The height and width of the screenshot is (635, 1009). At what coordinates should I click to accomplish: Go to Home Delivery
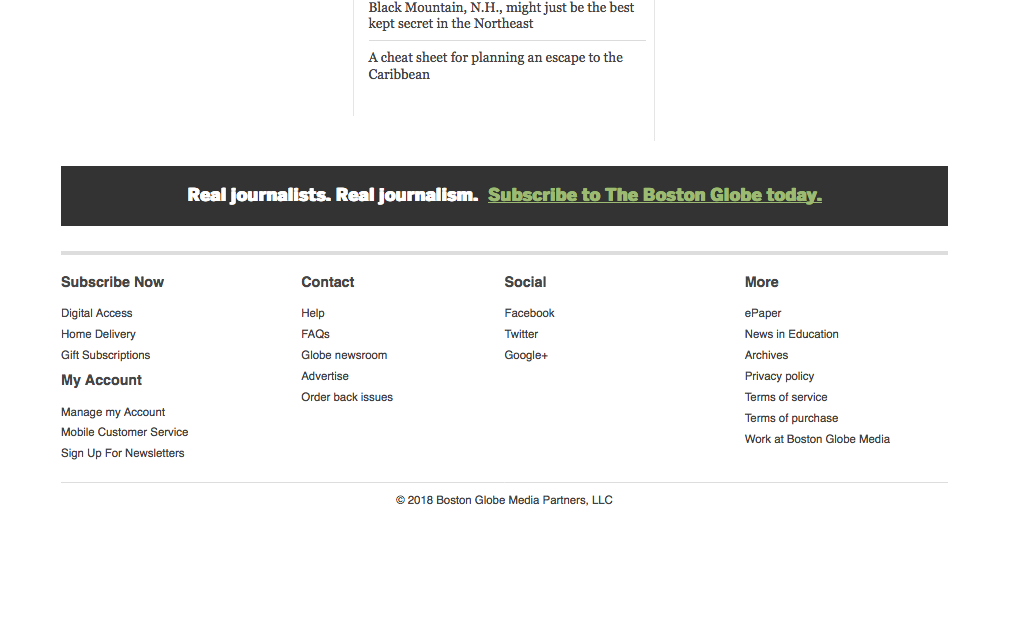(98, 335)
